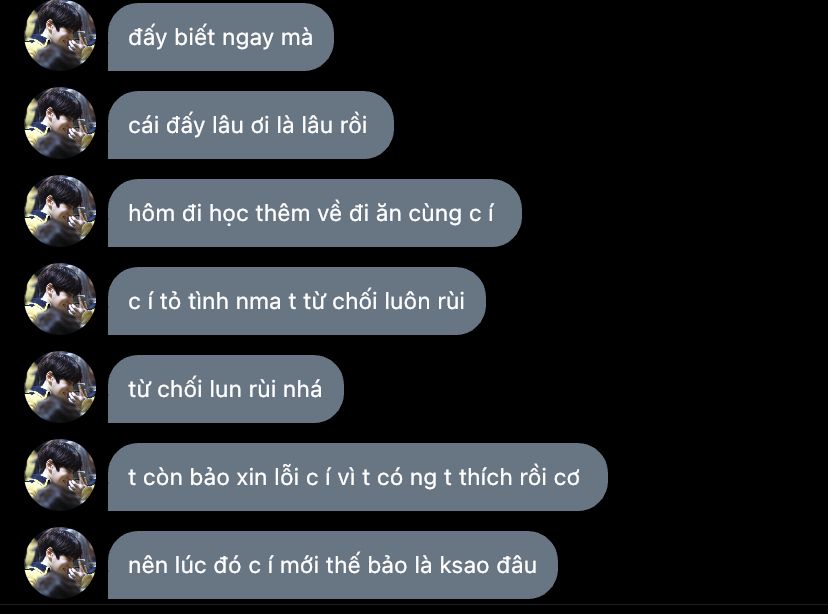Open profile picture next to "cái đấy lâu ơi"
This screenshot has height=614, width=828.
pyautogui.click(x=60, y=123)
